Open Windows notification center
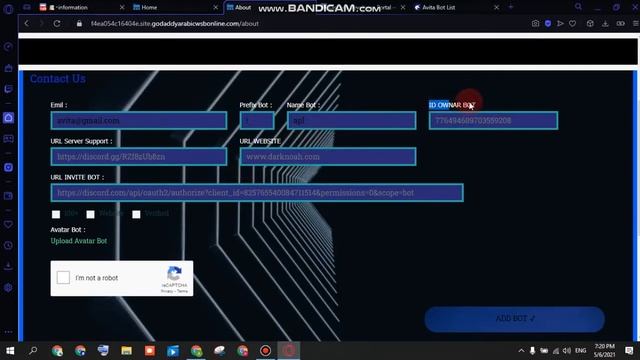The width and height of the screenshot is (640, 360). click(629, 351)
